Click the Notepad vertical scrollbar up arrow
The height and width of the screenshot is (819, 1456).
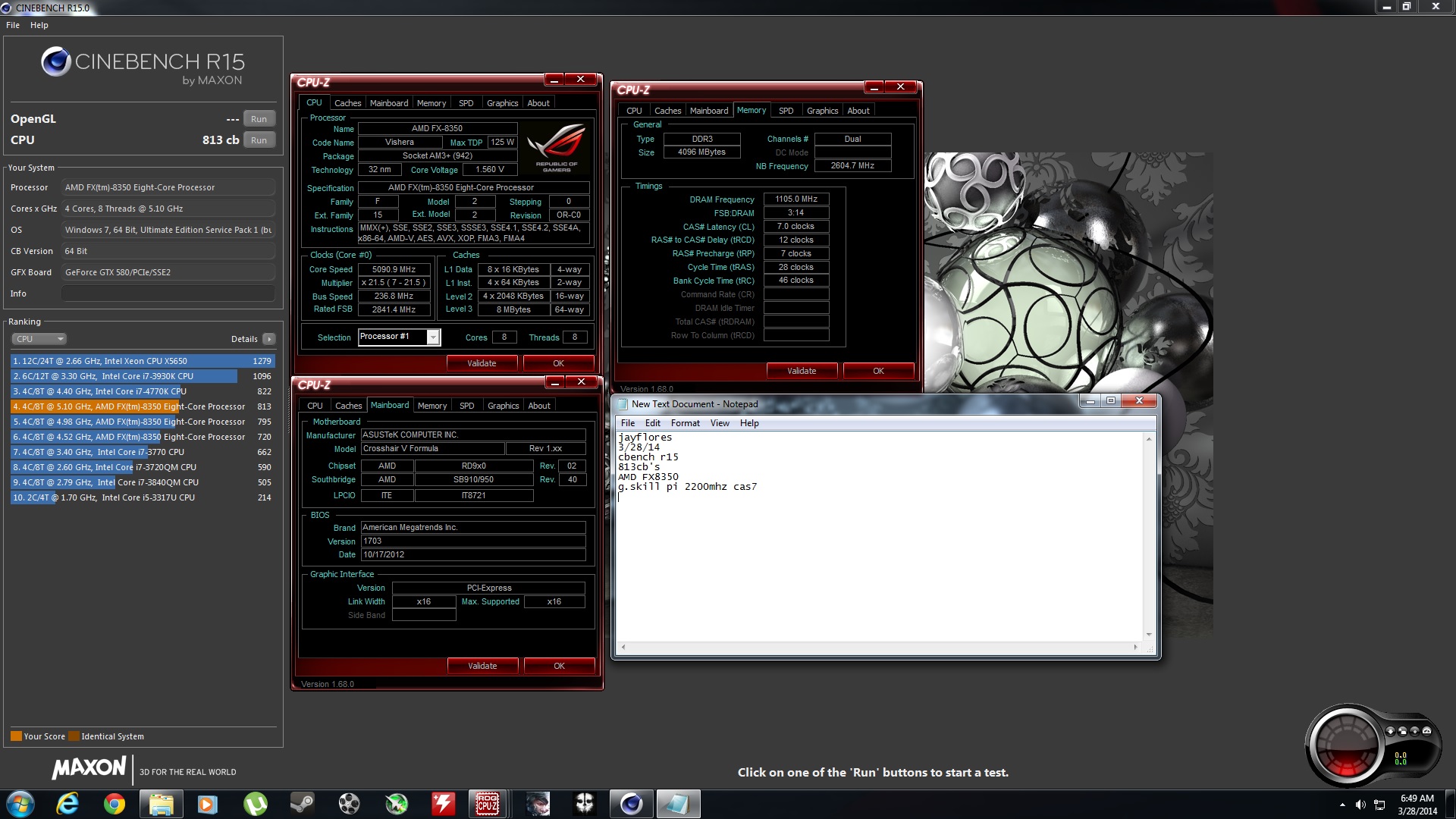coord(1149,439)
